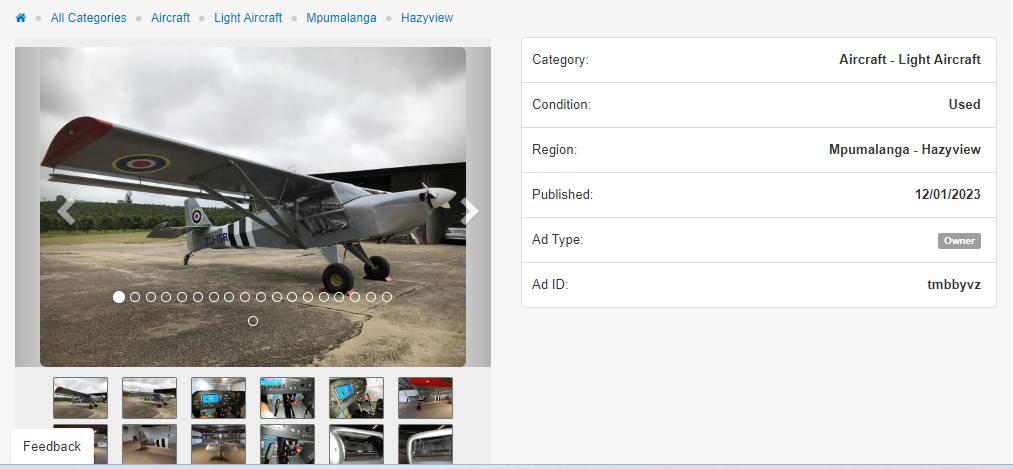Open the All Categories breadcrumb
This screenshot has width=1013, height=469.
point(89,18)
